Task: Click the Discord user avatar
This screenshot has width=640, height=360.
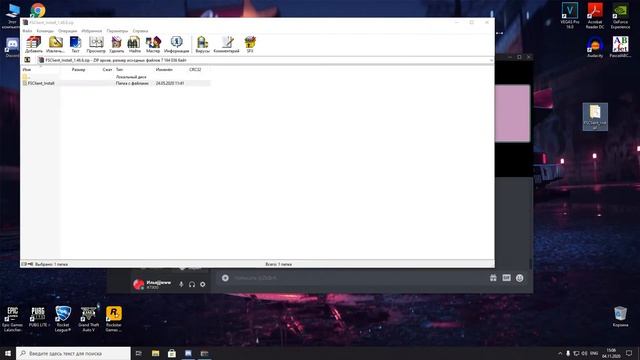Action: tap(138, 284)
